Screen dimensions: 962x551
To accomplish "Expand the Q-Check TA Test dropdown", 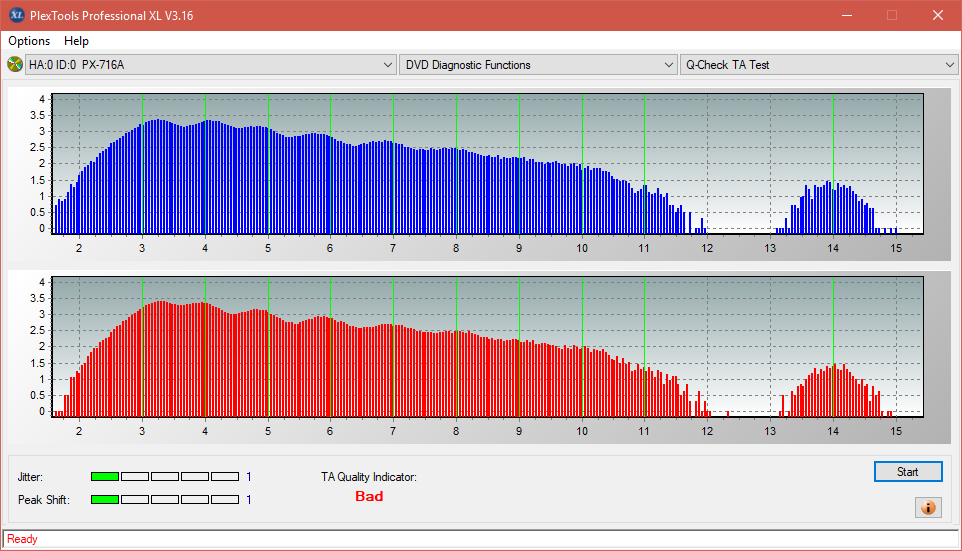I will pos(818,64).
